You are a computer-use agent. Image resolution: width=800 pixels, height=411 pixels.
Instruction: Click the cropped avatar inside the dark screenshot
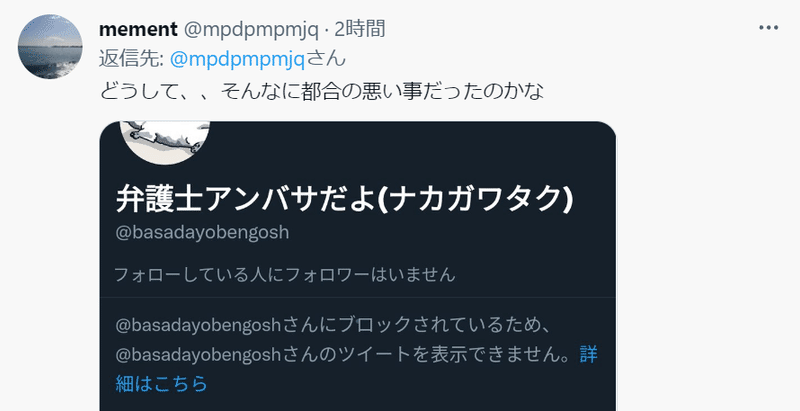[165, 142]
